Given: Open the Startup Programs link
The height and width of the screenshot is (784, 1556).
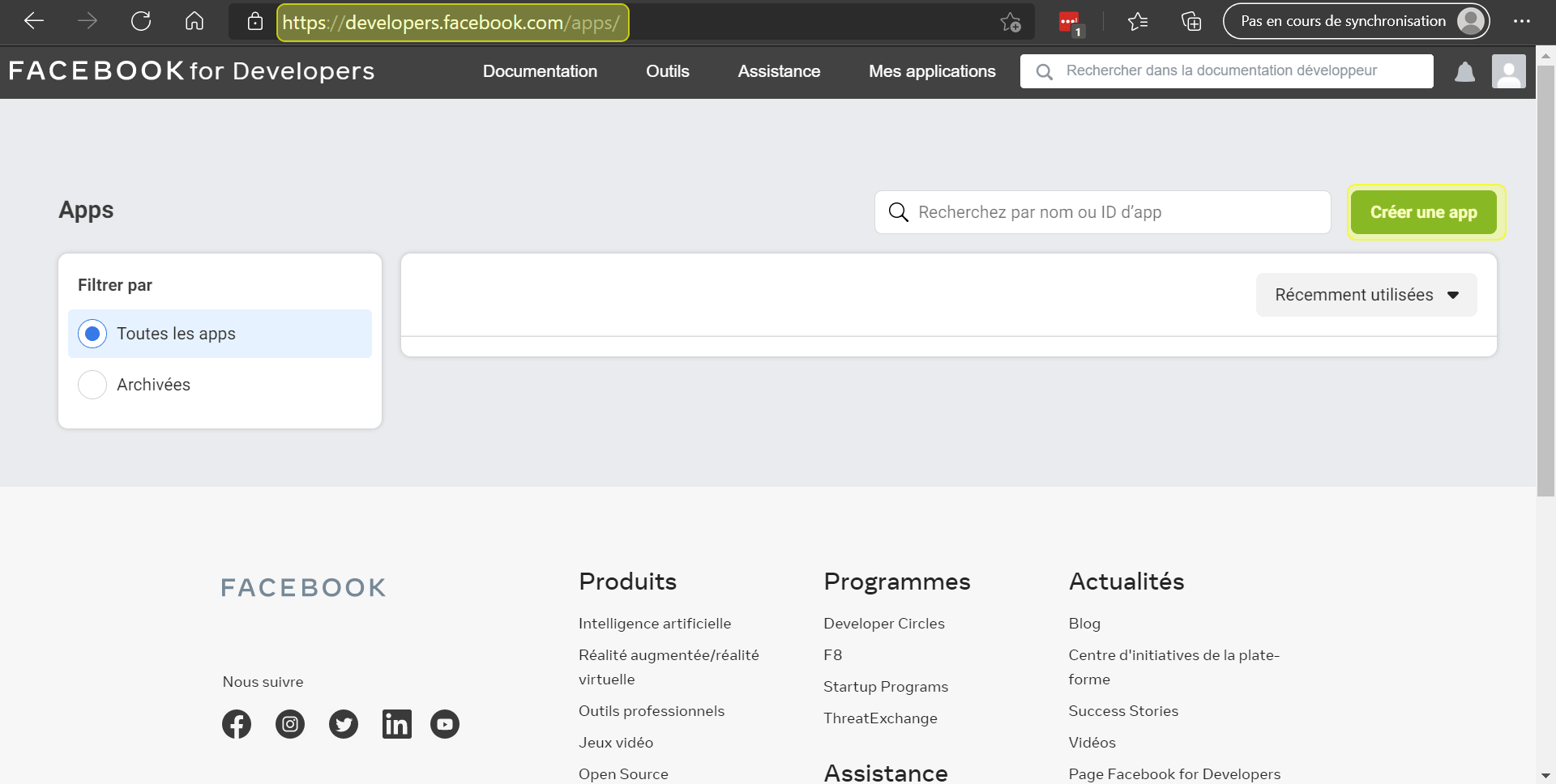Looking at the screenshot, I should (x=886, y=687).
